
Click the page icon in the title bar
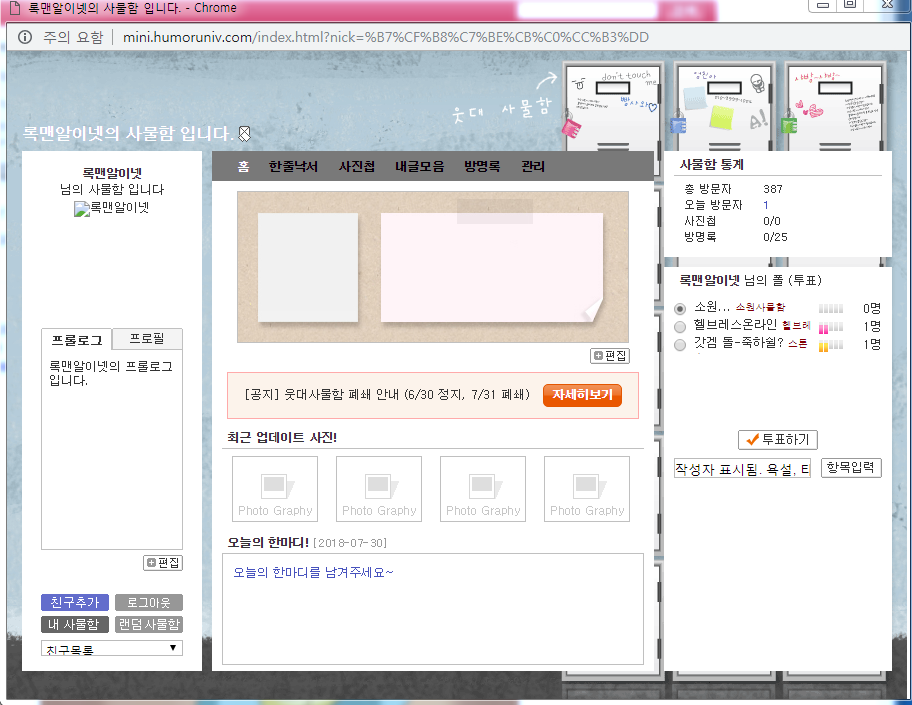coord(15,8)
